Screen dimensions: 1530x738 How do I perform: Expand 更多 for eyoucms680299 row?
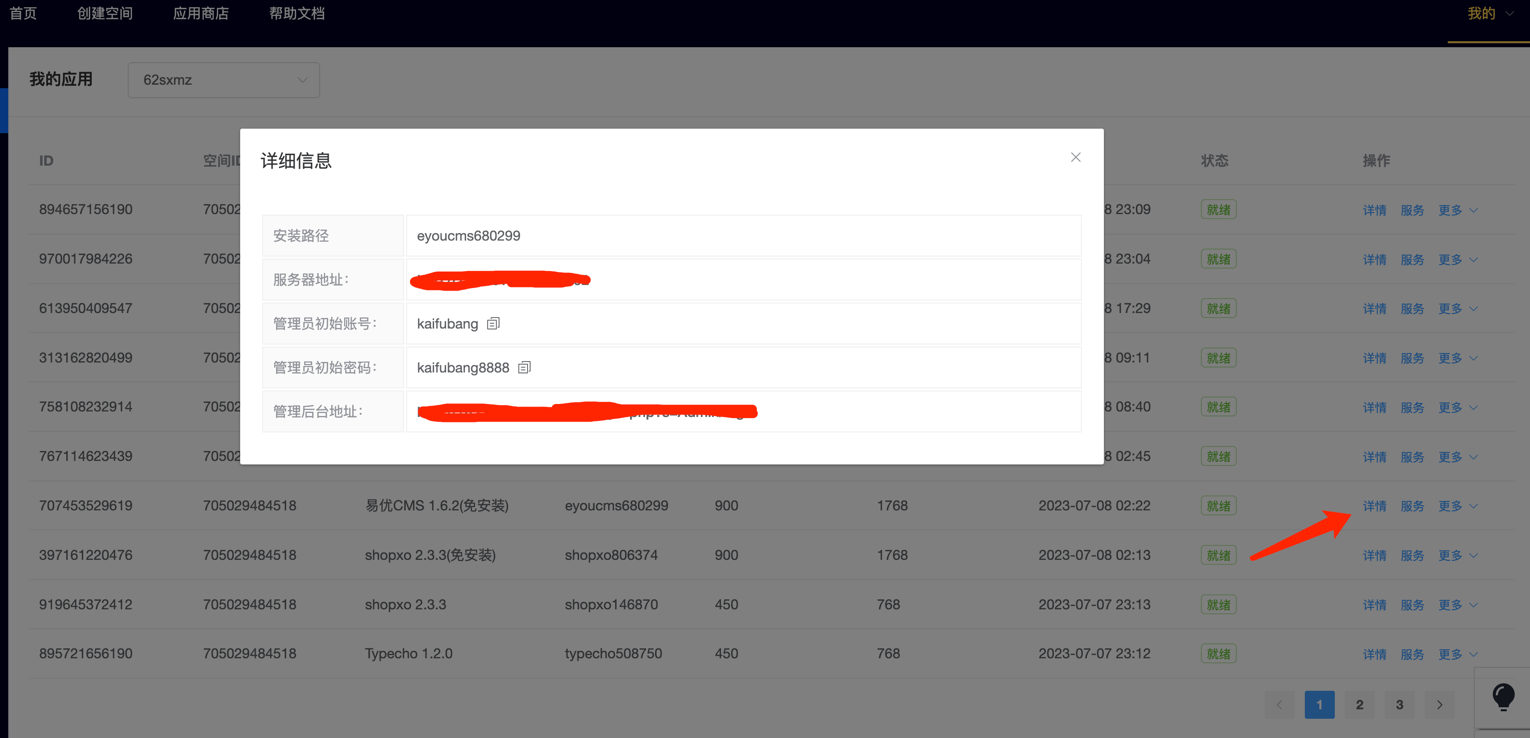(1458, 506)
